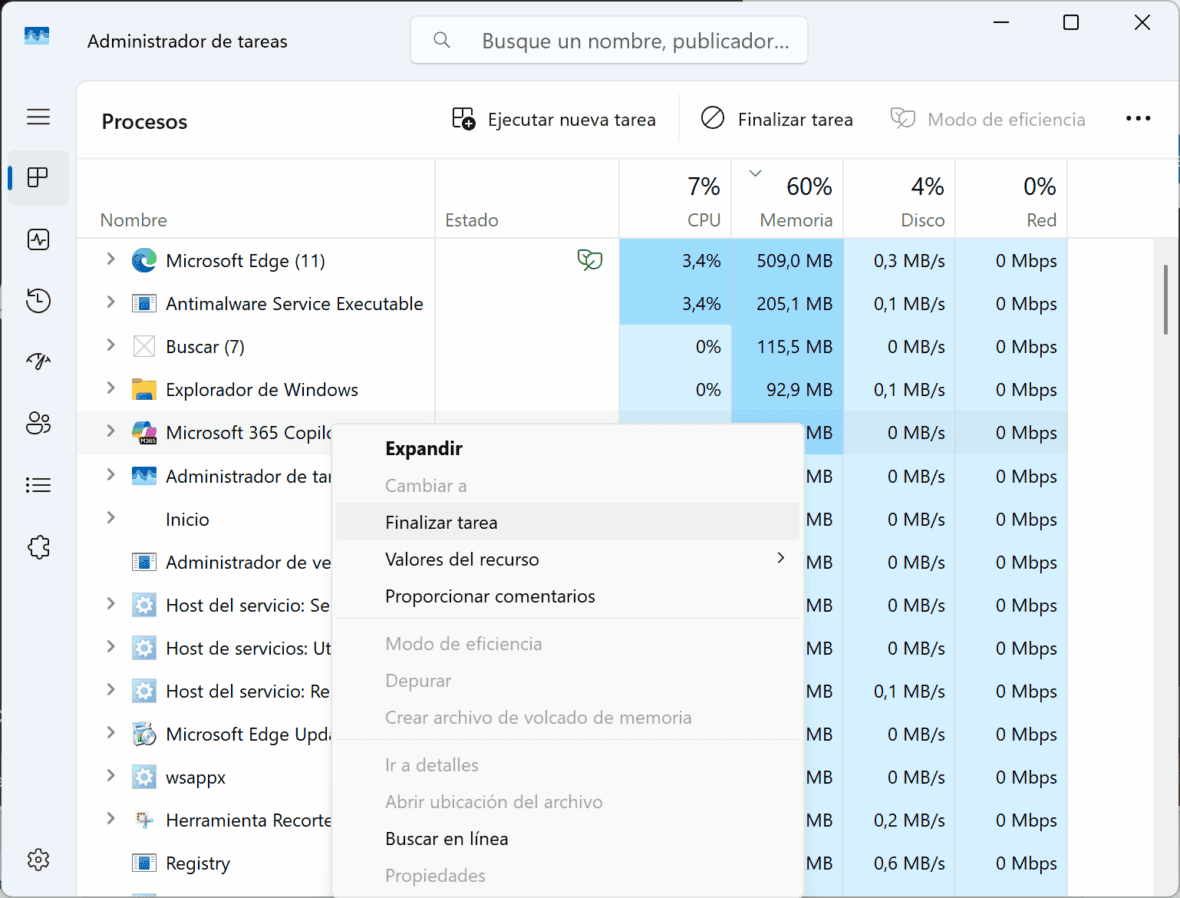Expand the Microsoft Edge (11) process group

point(111,259)
